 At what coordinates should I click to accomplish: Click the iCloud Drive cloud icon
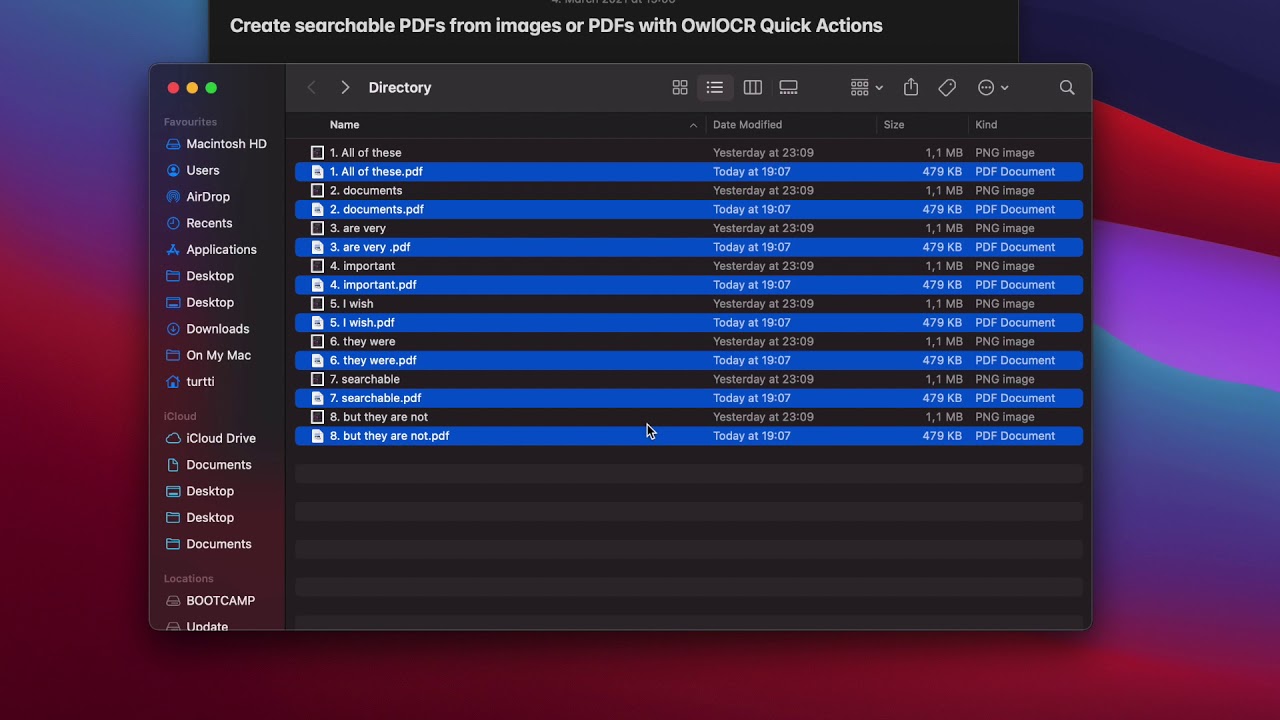pos(173,438)
